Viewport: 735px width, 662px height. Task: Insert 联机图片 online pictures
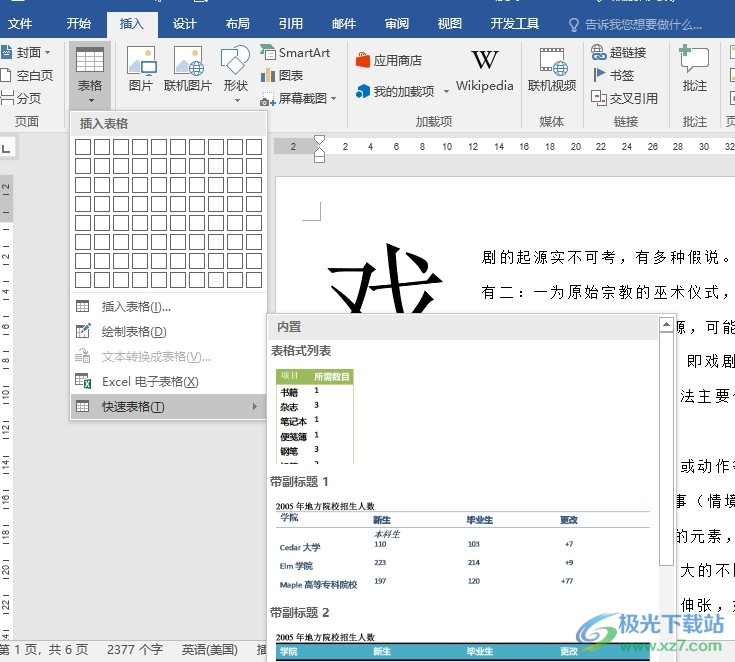click(x=188, y=69)
